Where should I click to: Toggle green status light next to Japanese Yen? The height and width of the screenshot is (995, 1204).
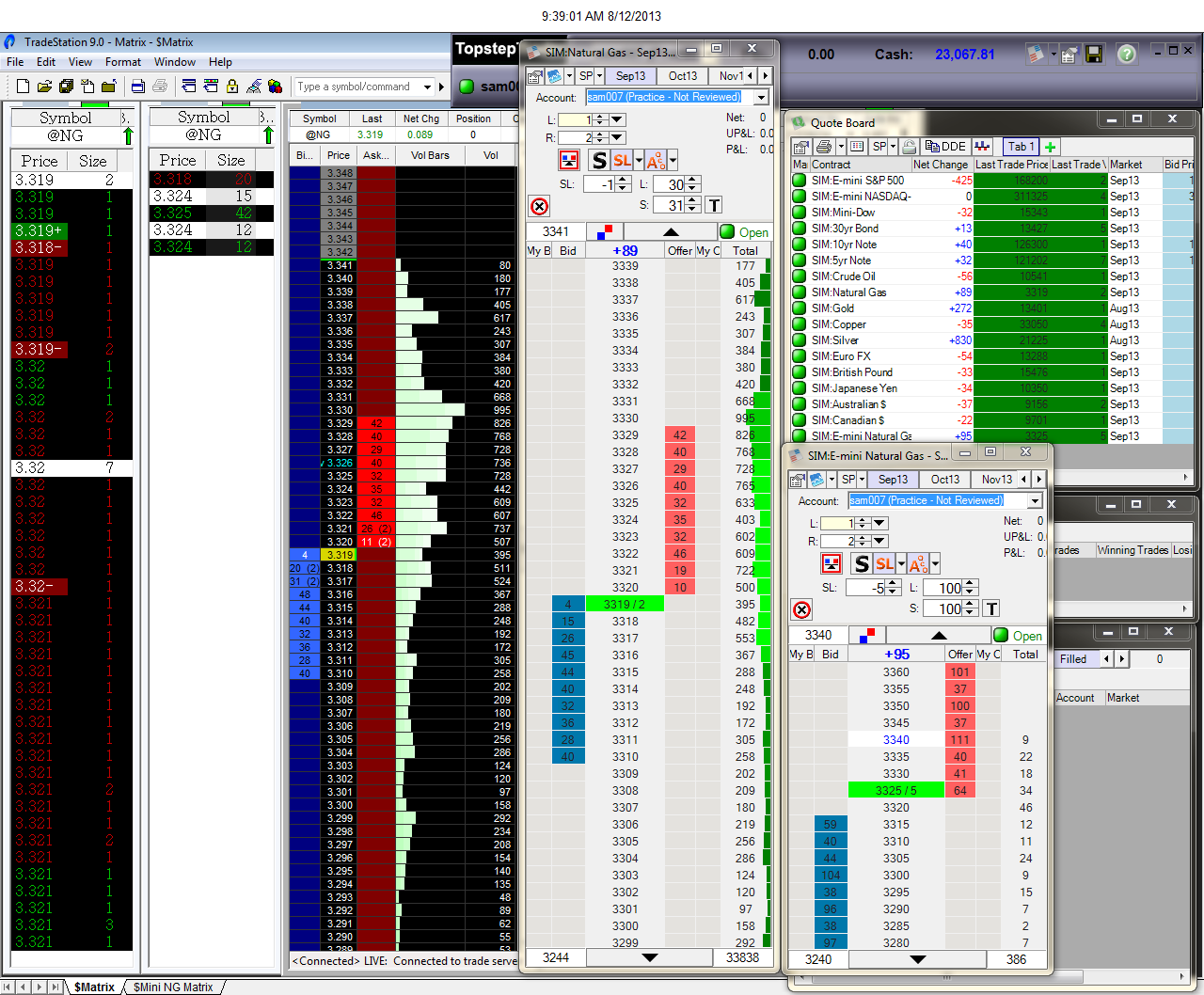[x=800, y=388]
